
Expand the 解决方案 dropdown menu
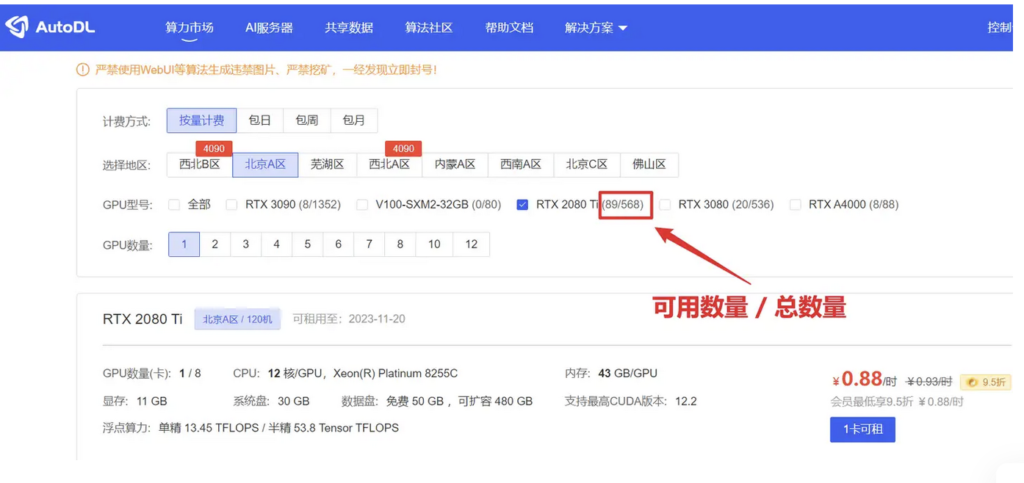[596, 27]
